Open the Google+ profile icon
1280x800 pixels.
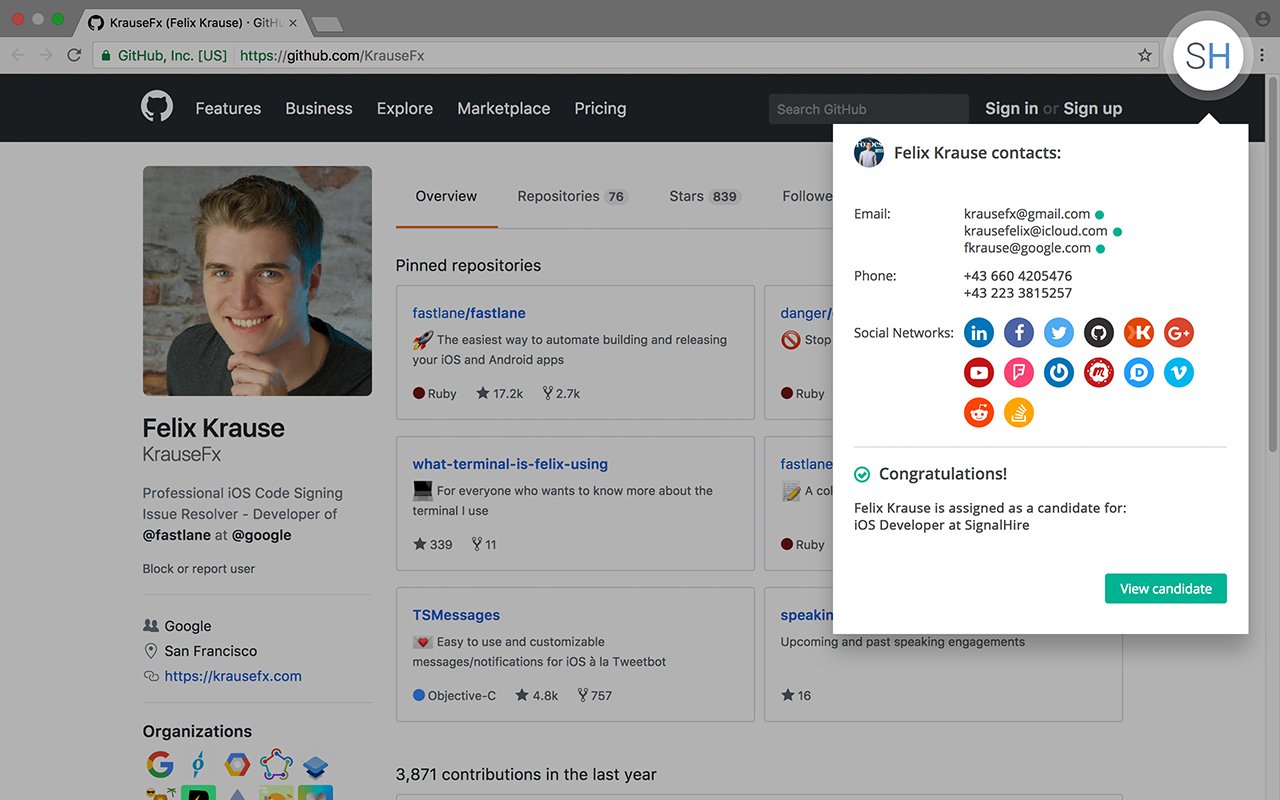coord(1179,333)
